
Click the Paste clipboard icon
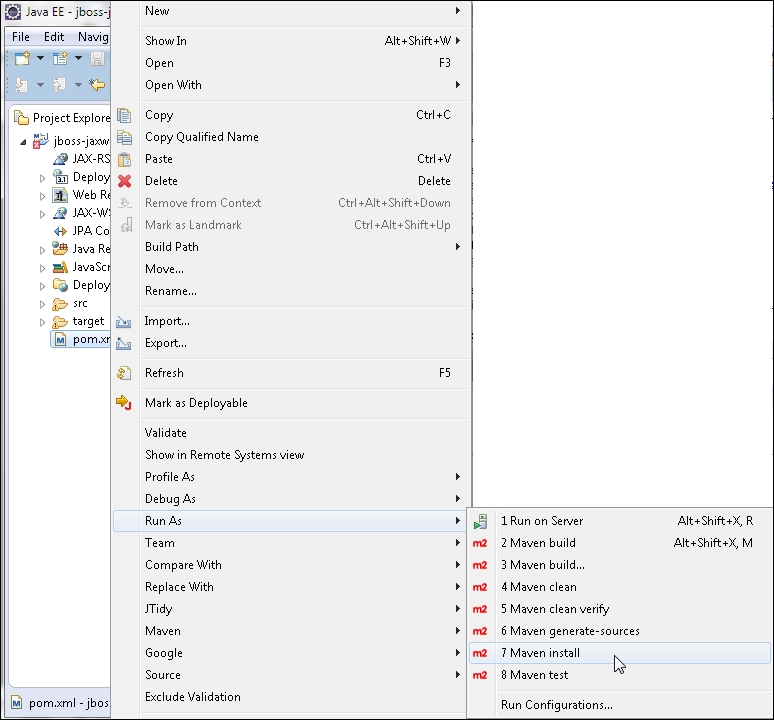124,159
